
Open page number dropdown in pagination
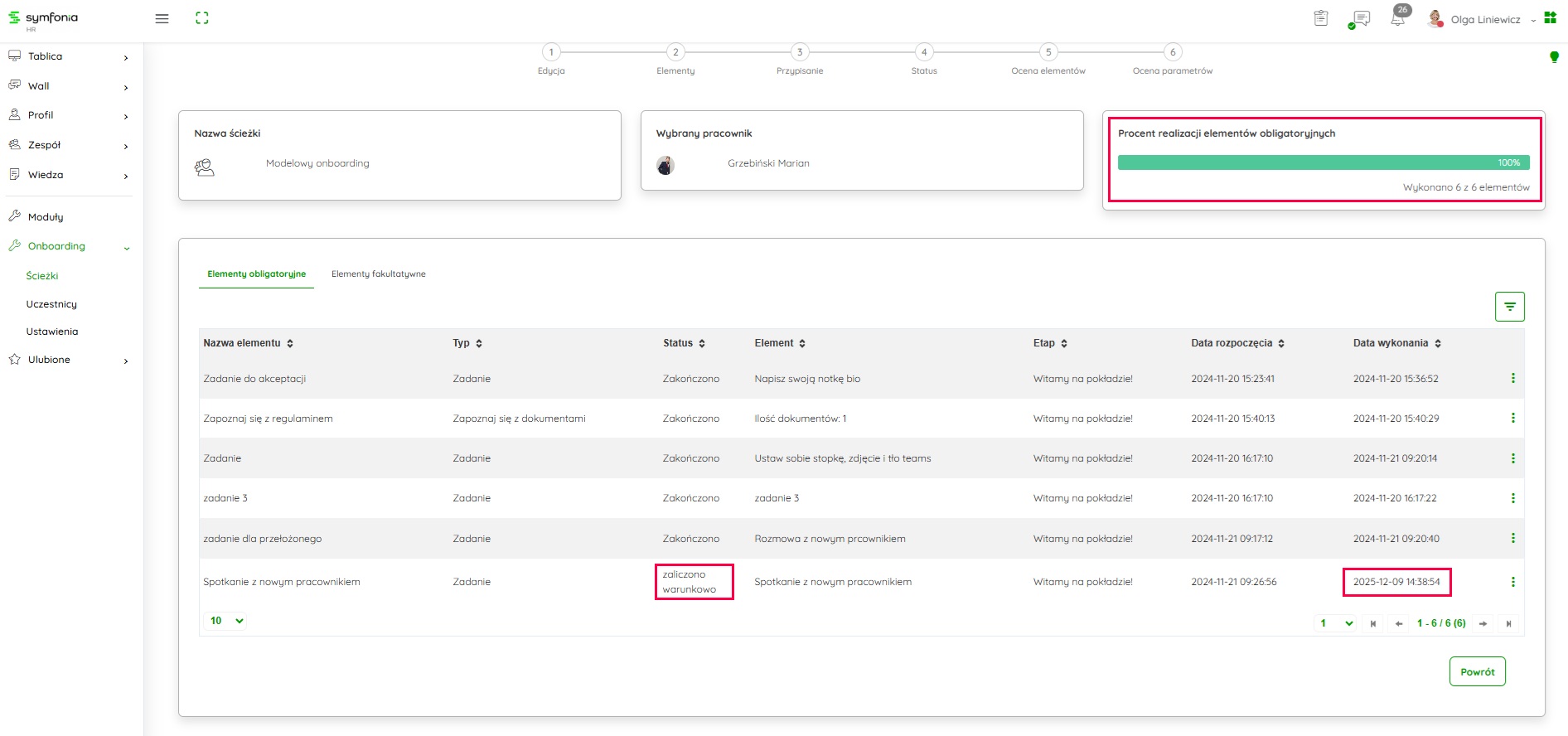coord(1335,623)
